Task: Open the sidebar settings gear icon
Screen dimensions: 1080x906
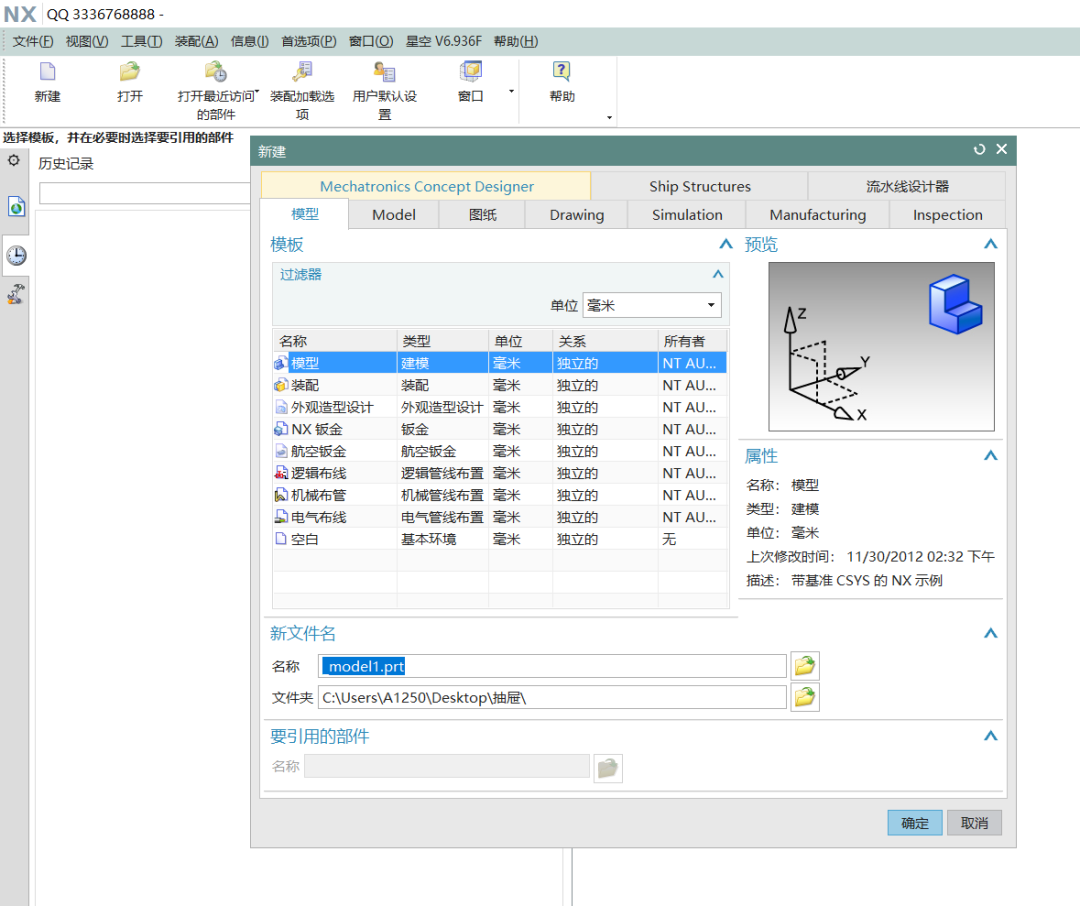Action: pyautogui.click(x=14, y=161)
